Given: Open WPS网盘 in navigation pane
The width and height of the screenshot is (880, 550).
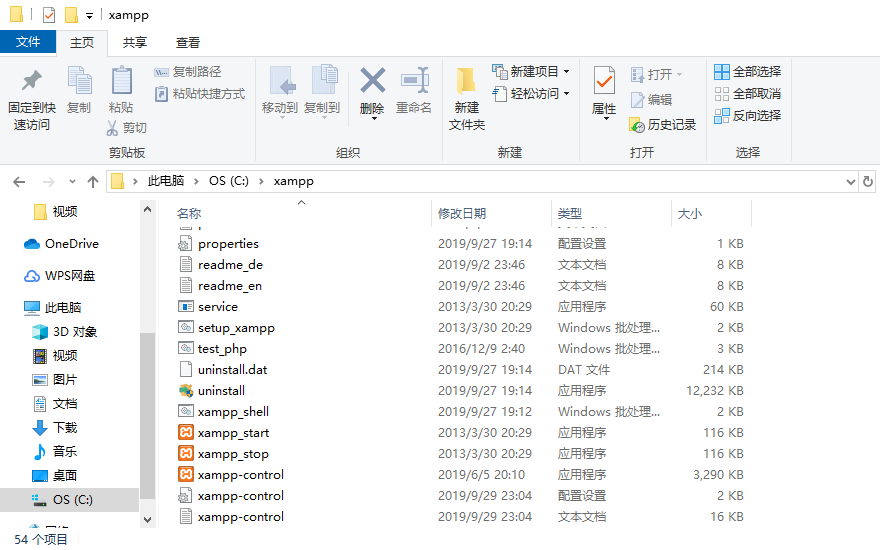Looking at the screenshot, I should (61, 276).
